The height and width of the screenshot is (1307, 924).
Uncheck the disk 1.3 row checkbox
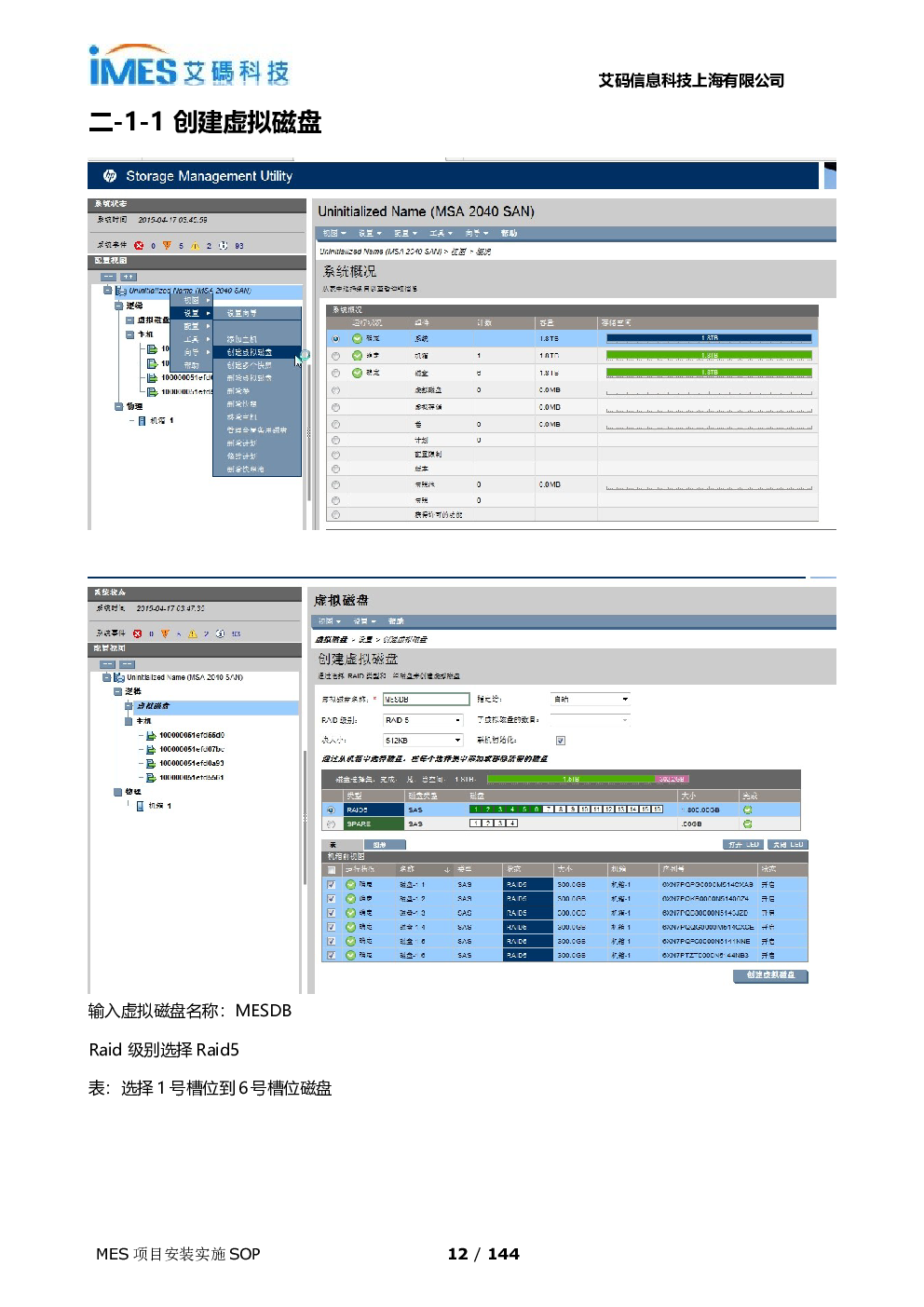[331, 913]
